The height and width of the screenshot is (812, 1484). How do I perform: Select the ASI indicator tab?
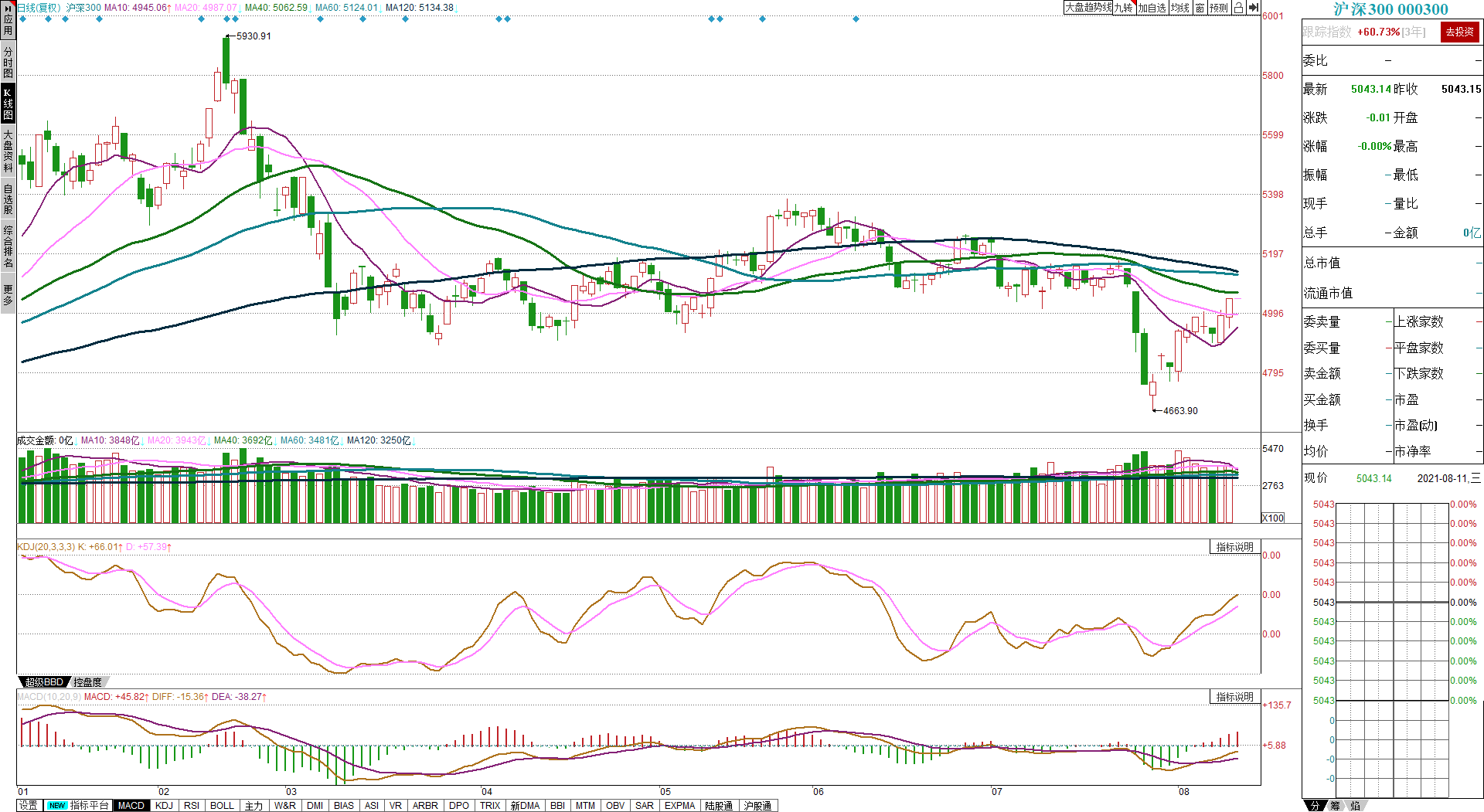tap(372, 805)
